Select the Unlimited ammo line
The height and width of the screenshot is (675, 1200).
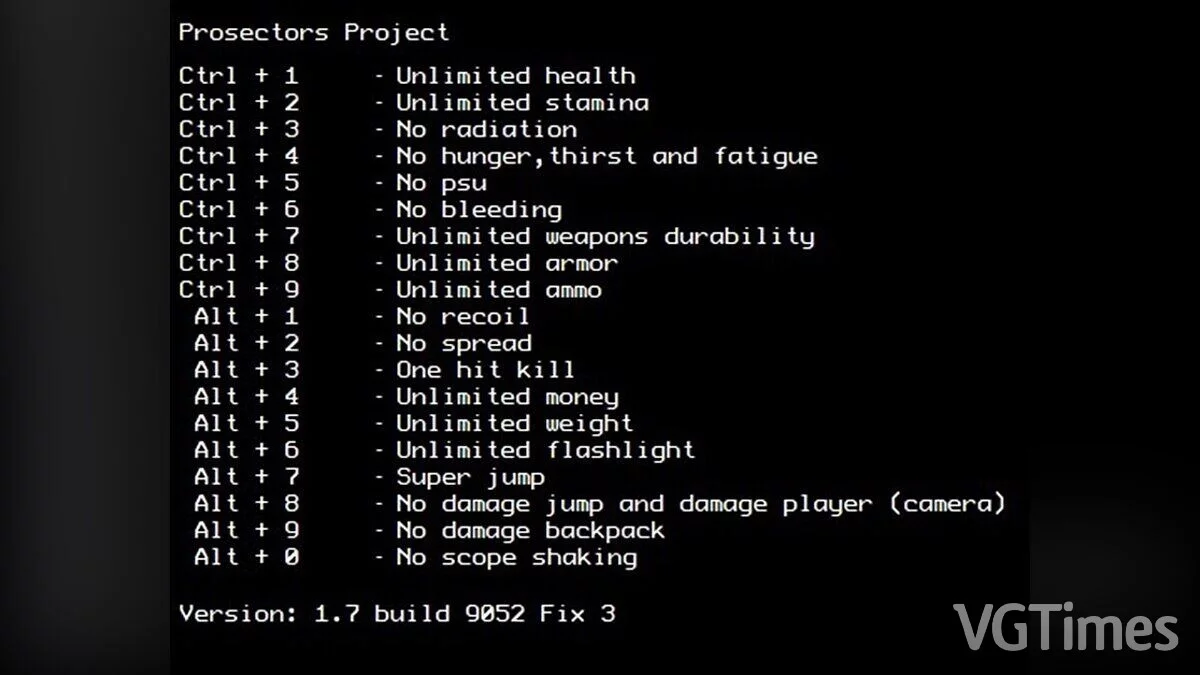(391, 291)
